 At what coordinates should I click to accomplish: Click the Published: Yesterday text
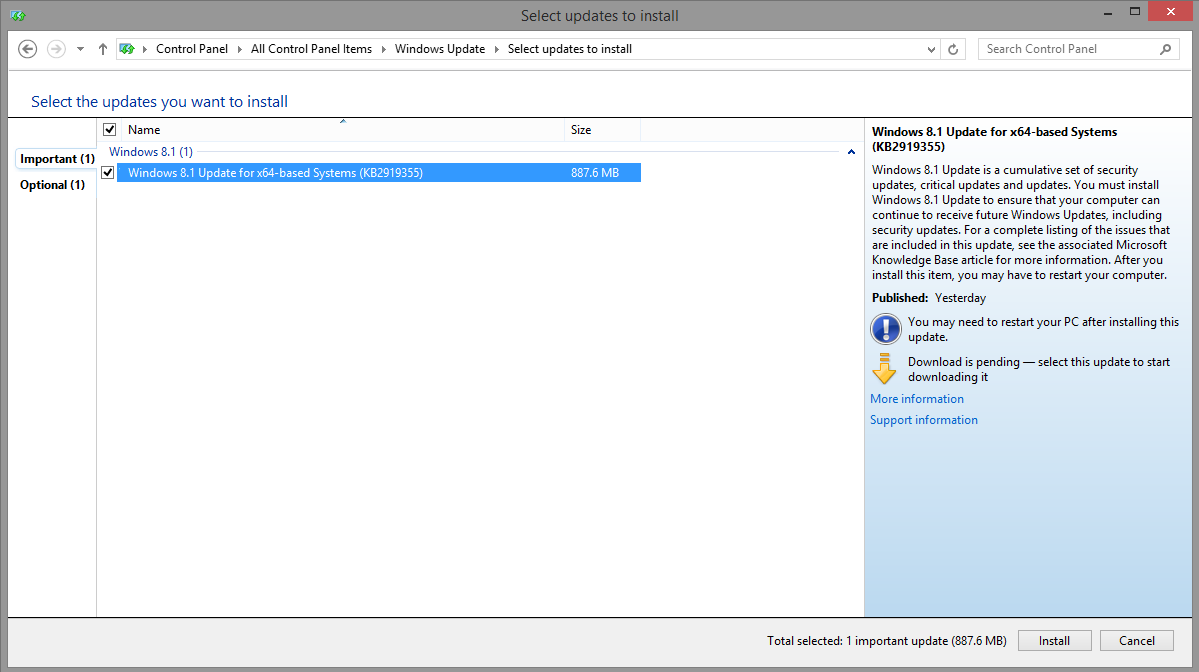[x=929, y=298]
